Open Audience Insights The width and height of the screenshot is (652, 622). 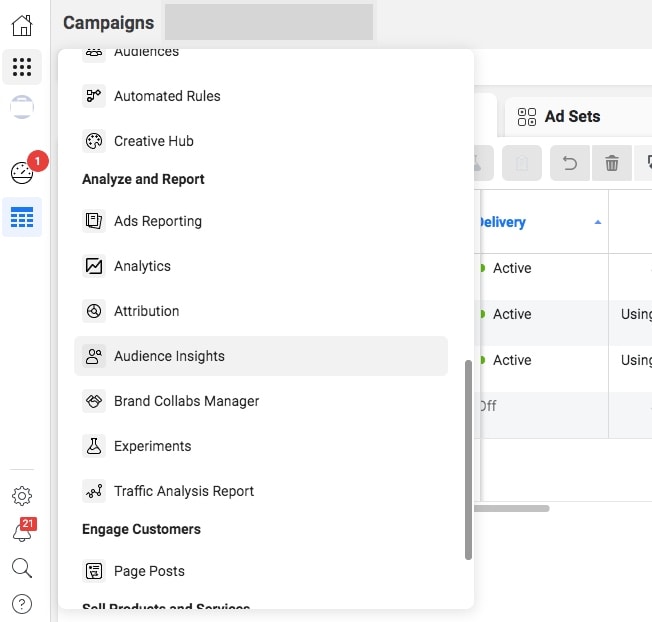pyautogui.click(x=169, y=356)
